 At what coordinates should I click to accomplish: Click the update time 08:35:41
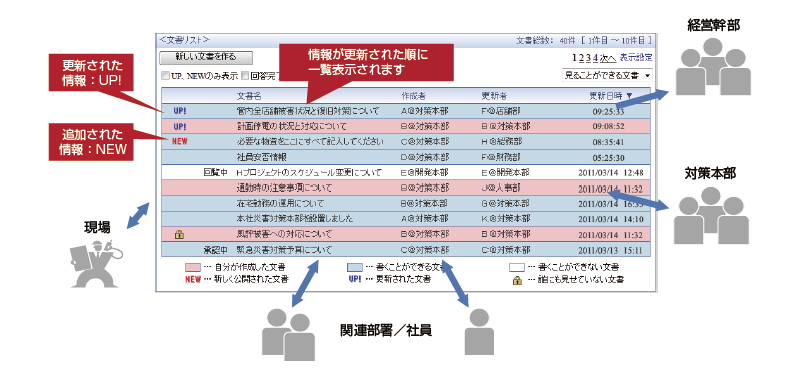(x=608, y=142)
